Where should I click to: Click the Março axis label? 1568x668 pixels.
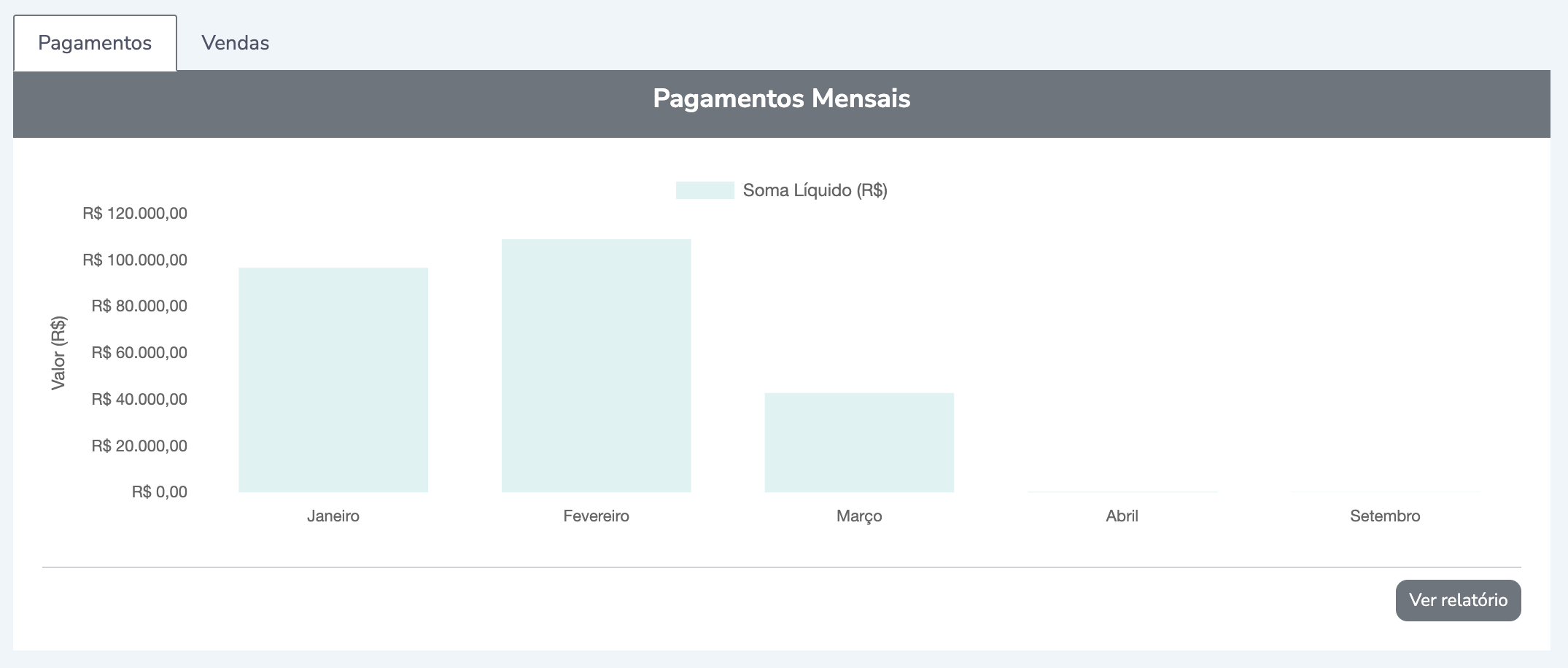click(859, 516)
